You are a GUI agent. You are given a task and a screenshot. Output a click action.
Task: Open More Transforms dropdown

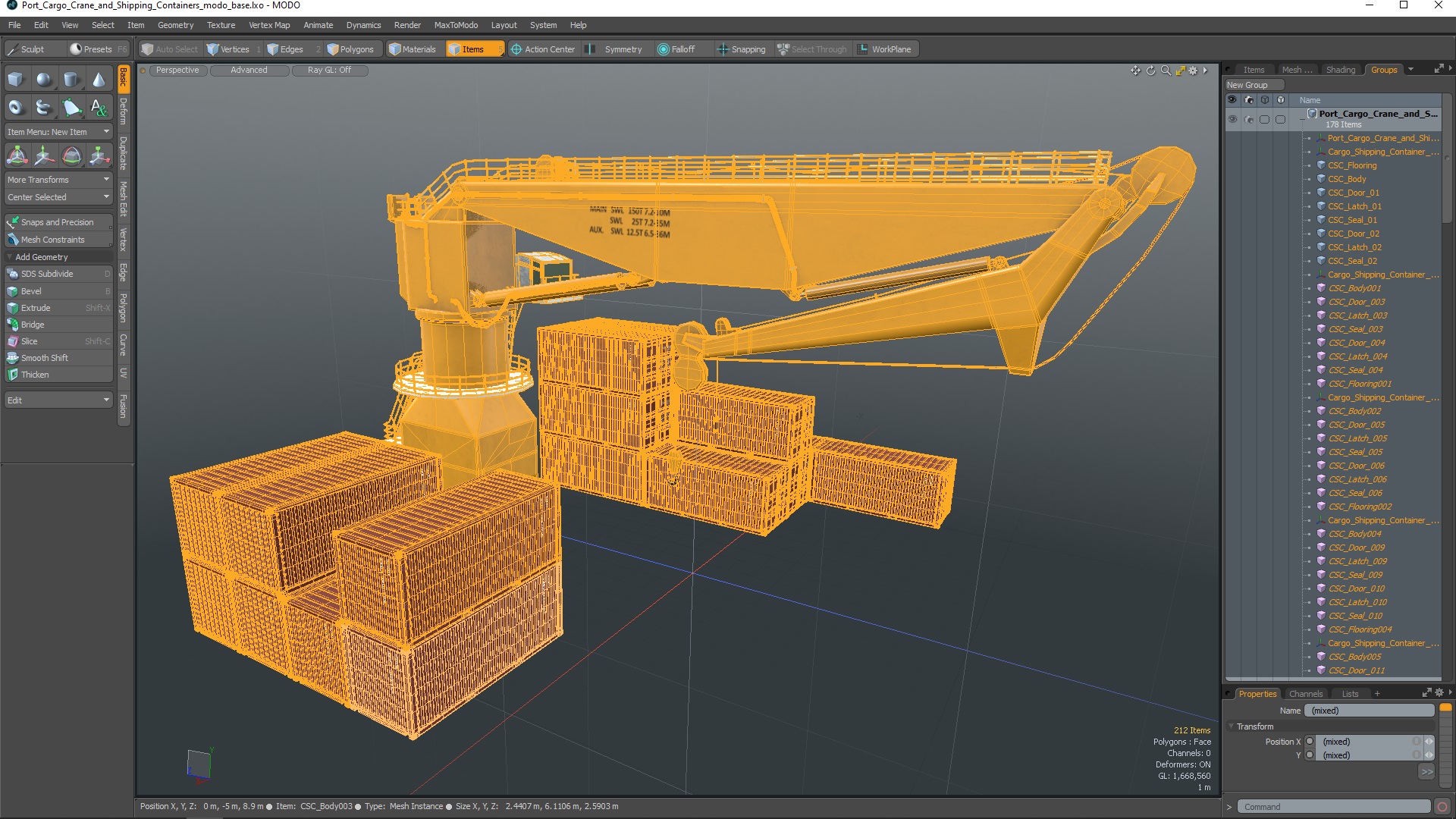coord(58,180)
